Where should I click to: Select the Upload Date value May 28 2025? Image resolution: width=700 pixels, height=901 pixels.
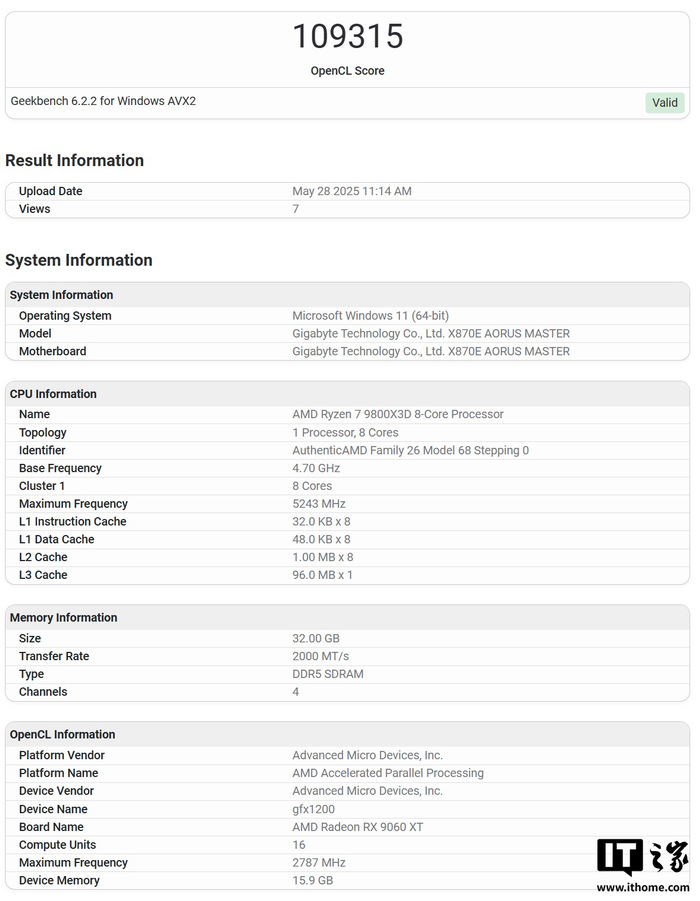click(x=351, y=191)
